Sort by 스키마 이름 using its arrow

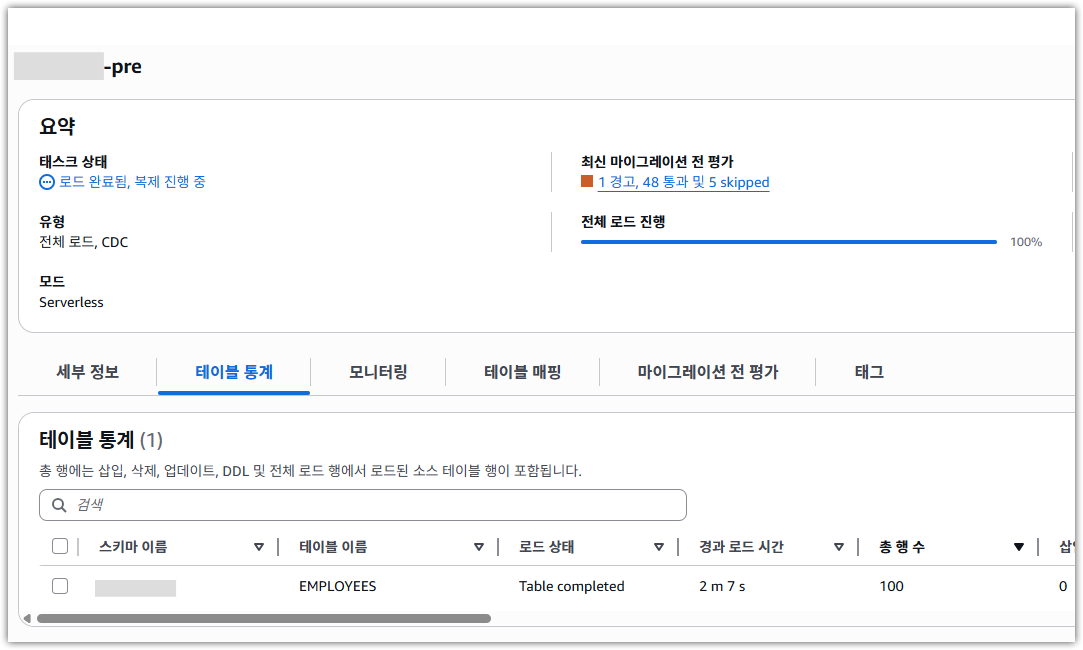point(259,547)
